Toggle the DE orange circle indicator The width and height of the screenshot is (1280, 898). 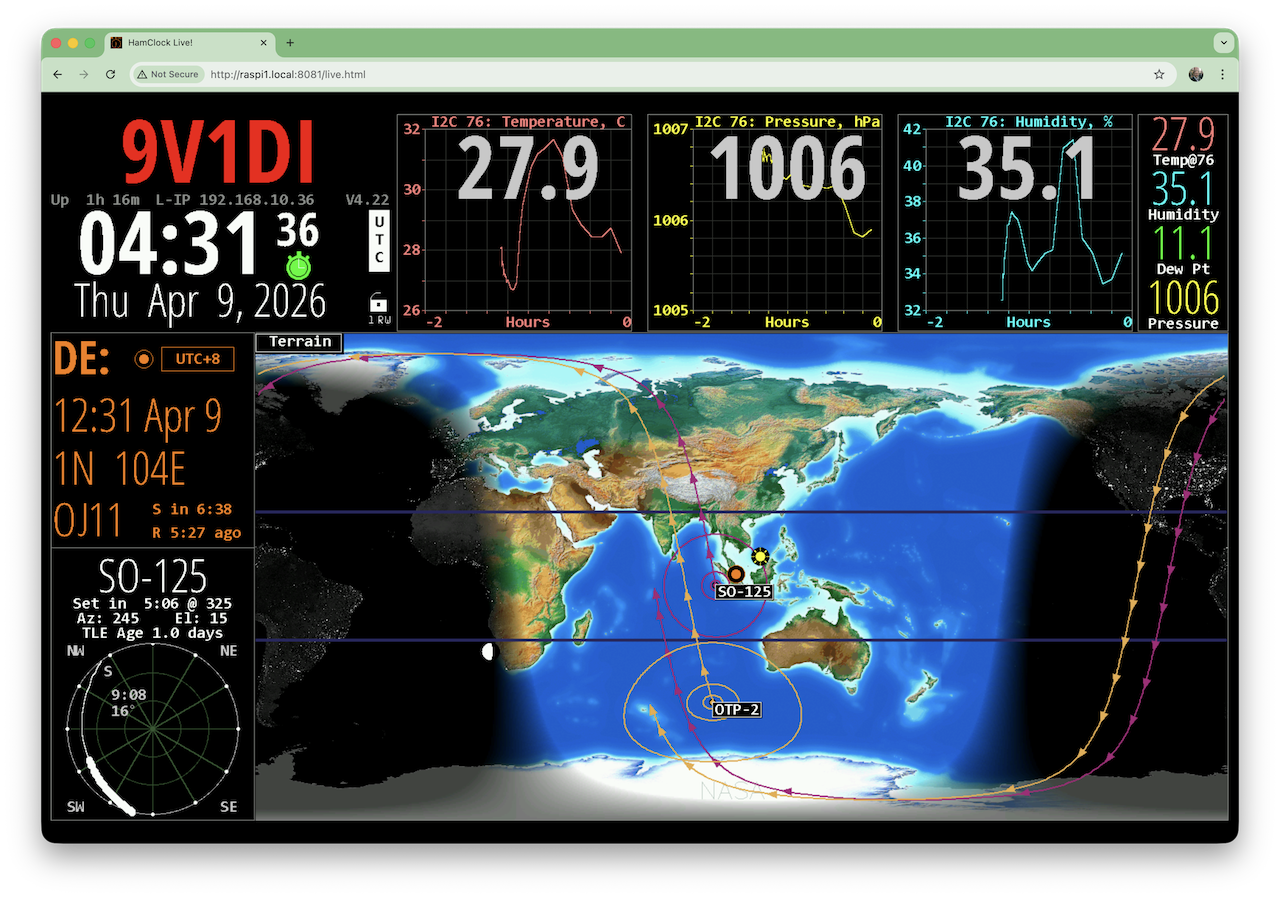point(144,359)
